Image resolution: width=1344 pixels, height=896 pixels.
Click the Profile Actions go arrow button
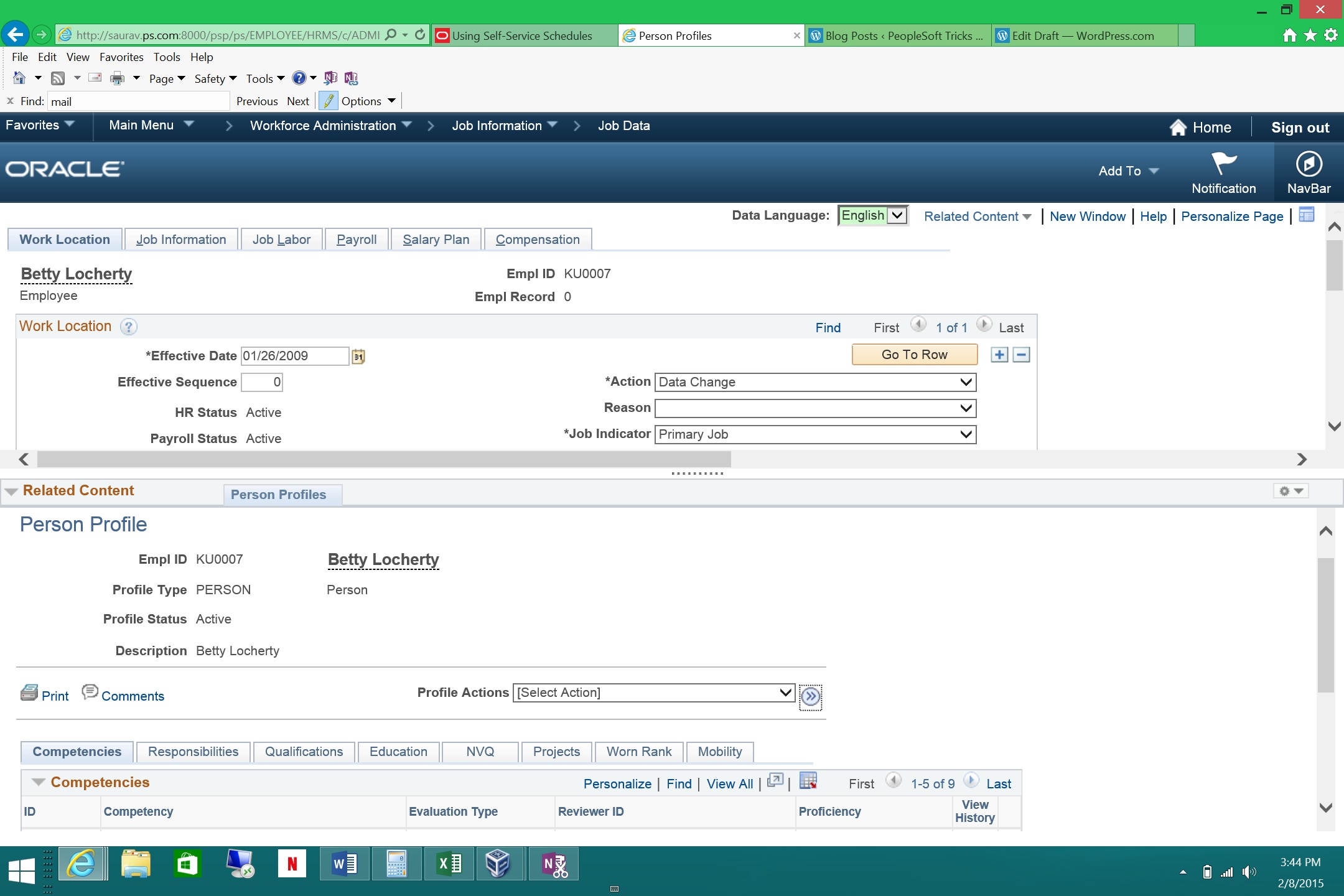click(810, 696)
